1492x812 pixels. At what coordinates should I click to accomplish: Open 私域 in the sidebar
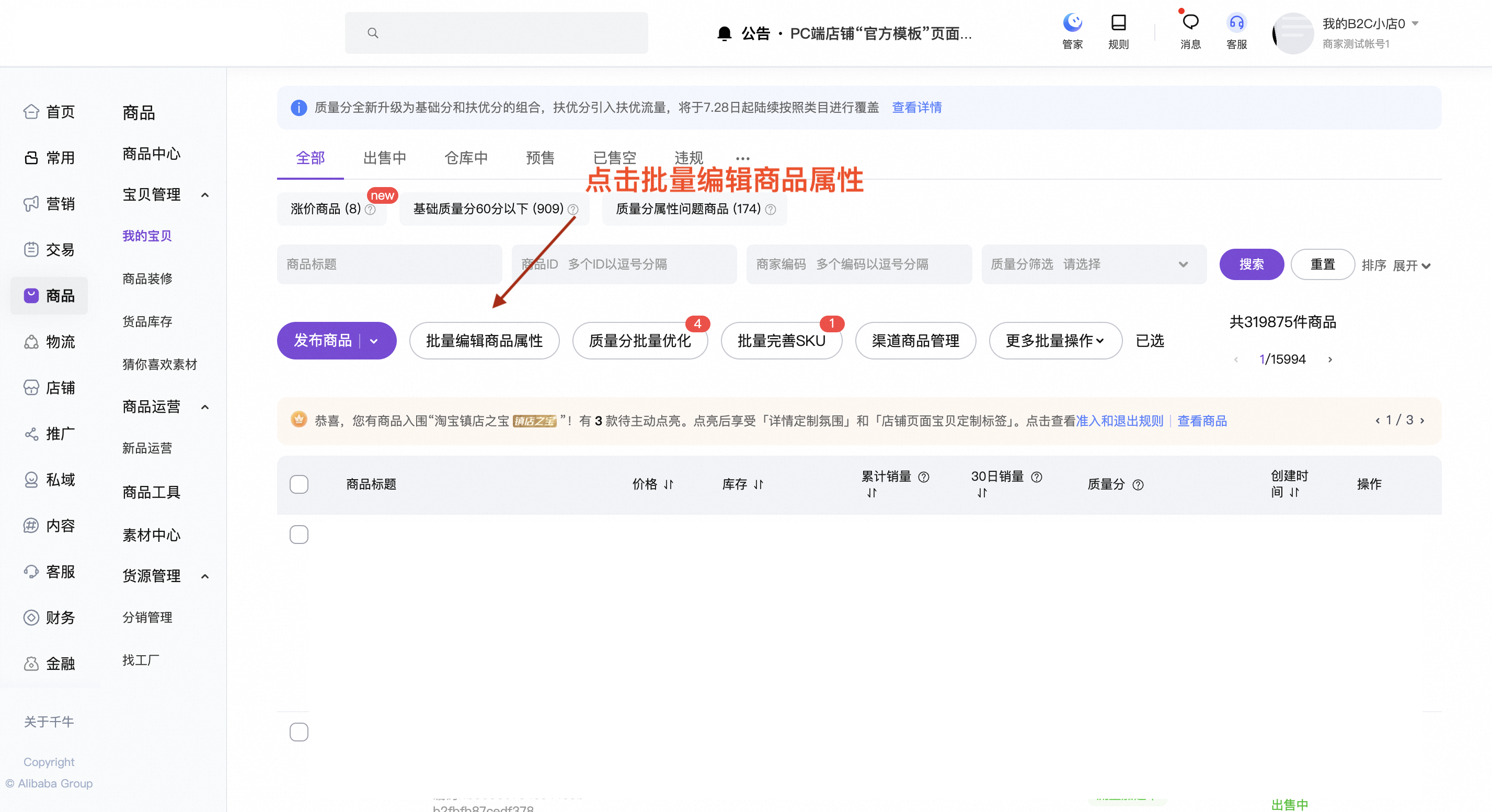click(x=49, y=479)
